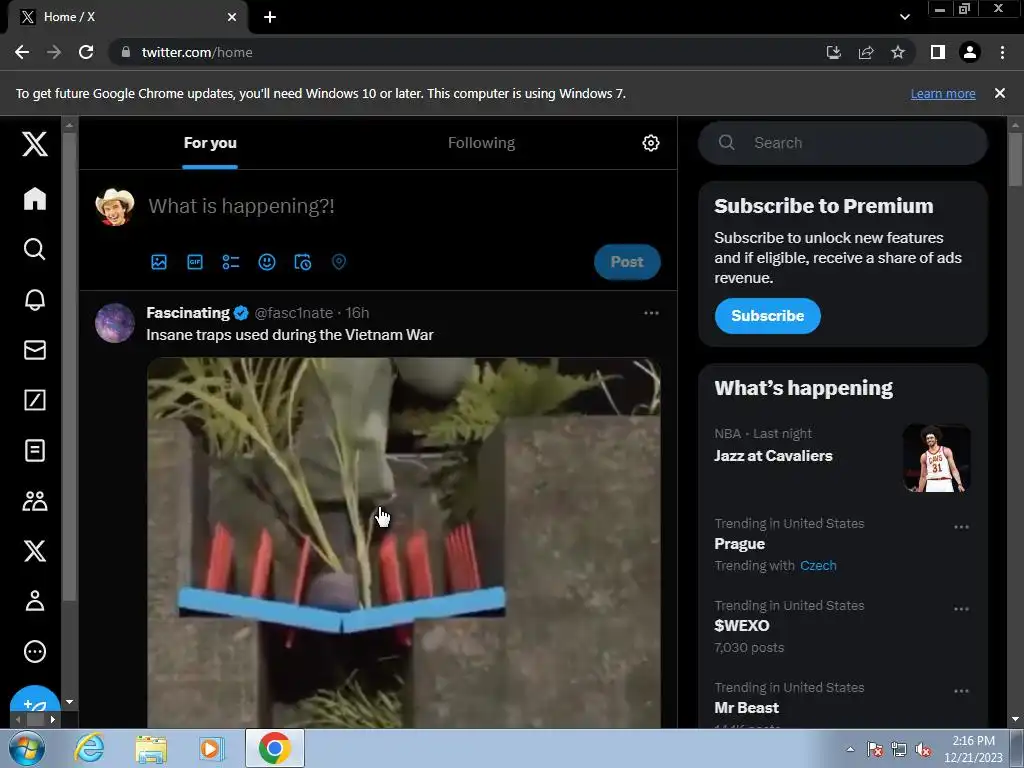Screen dimensions: 1024x768
Task: Open the Prague trending topic
Action: click(739, 544)
